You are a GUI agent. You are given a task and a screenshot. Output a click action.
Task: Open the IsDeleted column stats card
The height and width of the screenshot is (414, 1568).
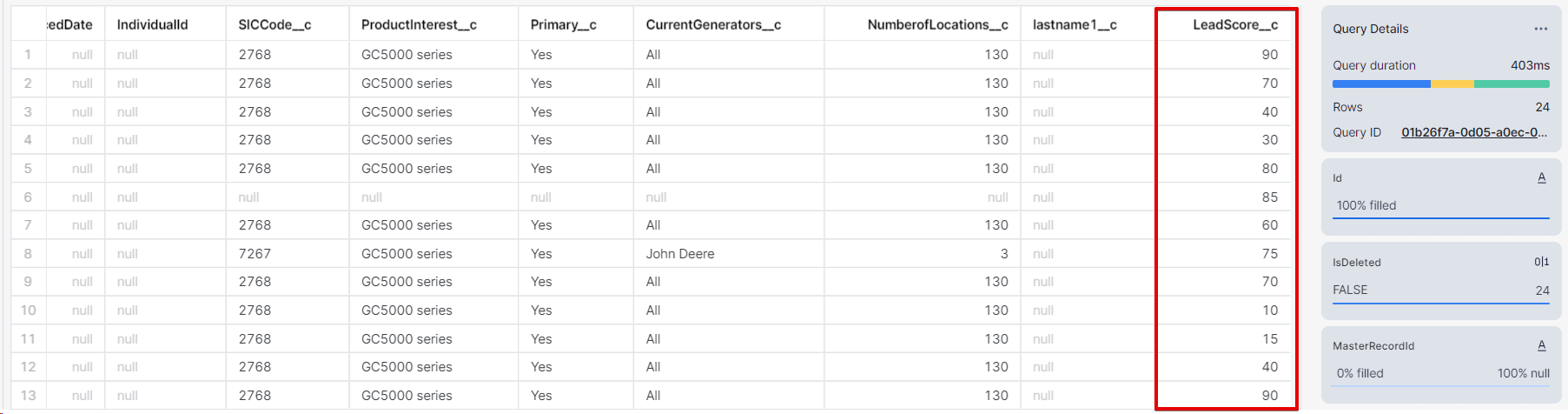point(1440,276)
